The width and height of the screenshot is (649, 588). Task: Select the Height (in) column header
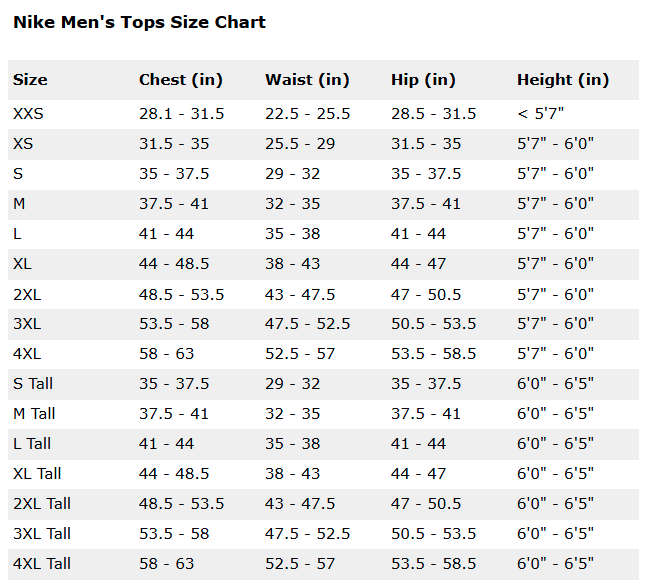point(563,80)
